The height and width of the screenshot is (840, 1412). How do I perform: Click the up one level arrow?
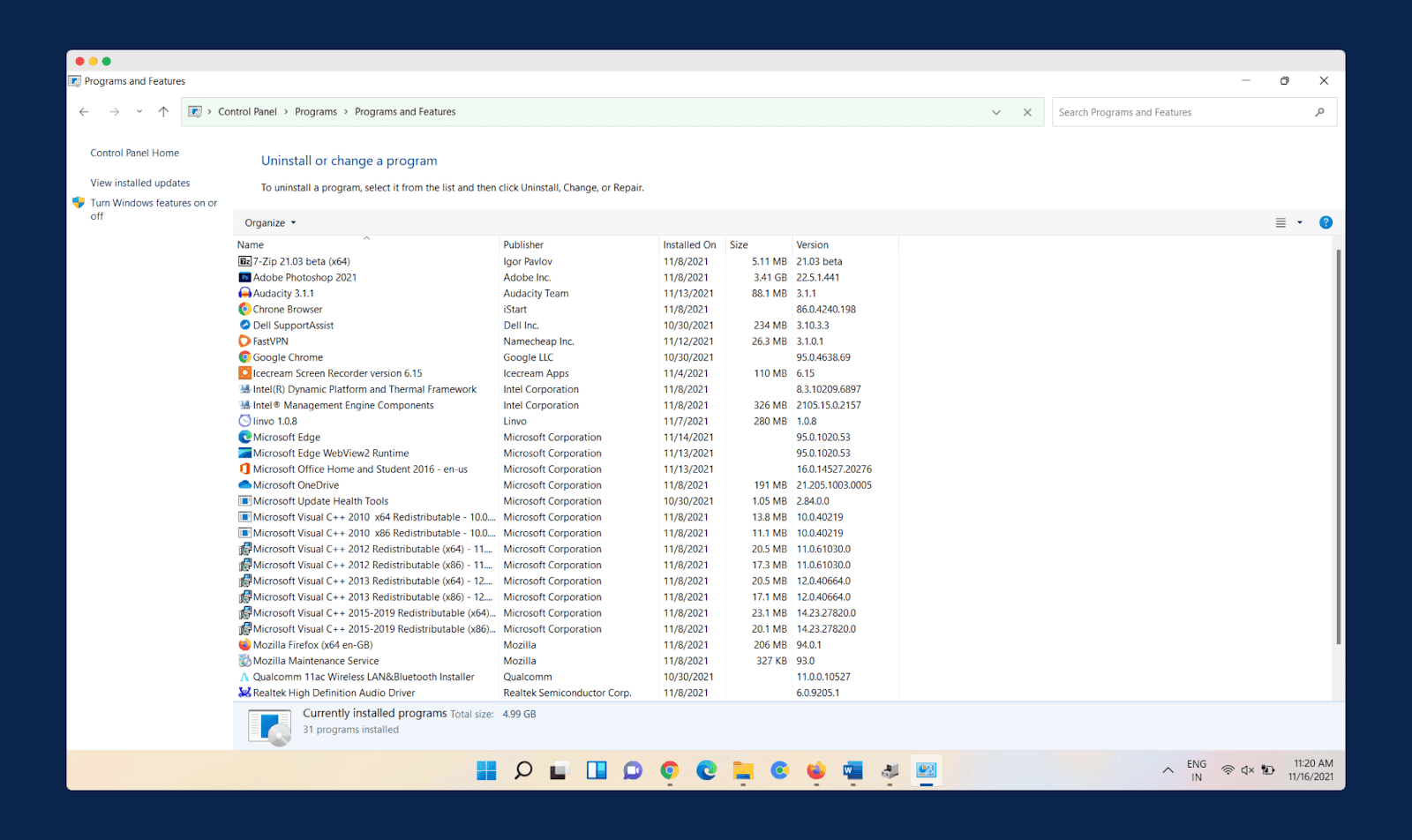coord(163,112)
